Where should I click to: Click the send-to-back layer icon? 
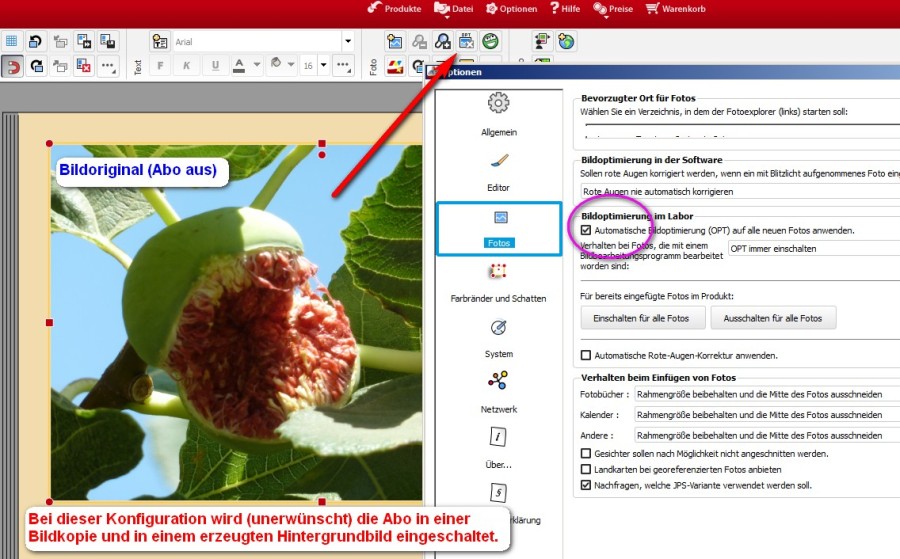click(x=60, y=66)
